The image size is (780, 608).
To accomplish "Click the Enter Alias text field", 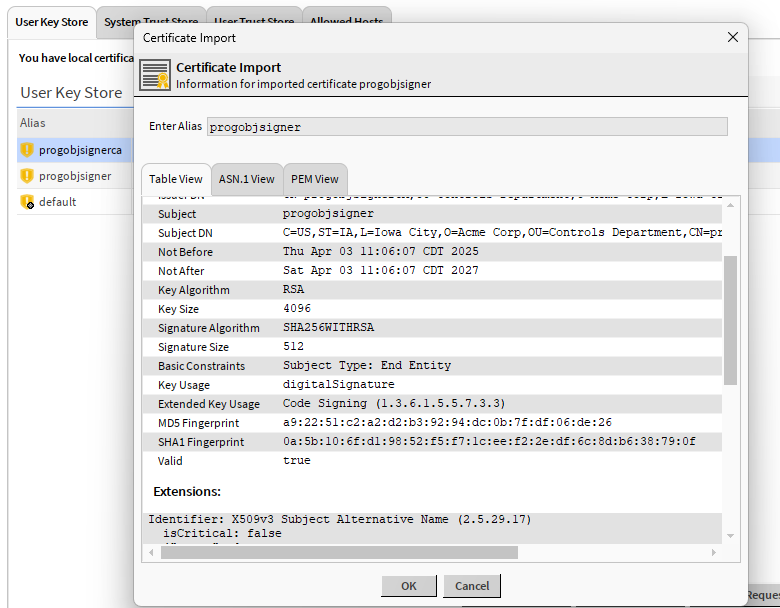I will (466, 127).
